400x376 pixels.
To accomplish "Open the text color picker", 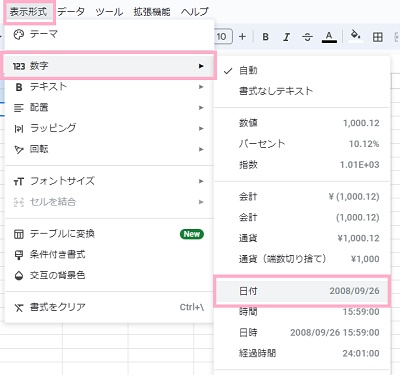I will click(x=329, y=37).
